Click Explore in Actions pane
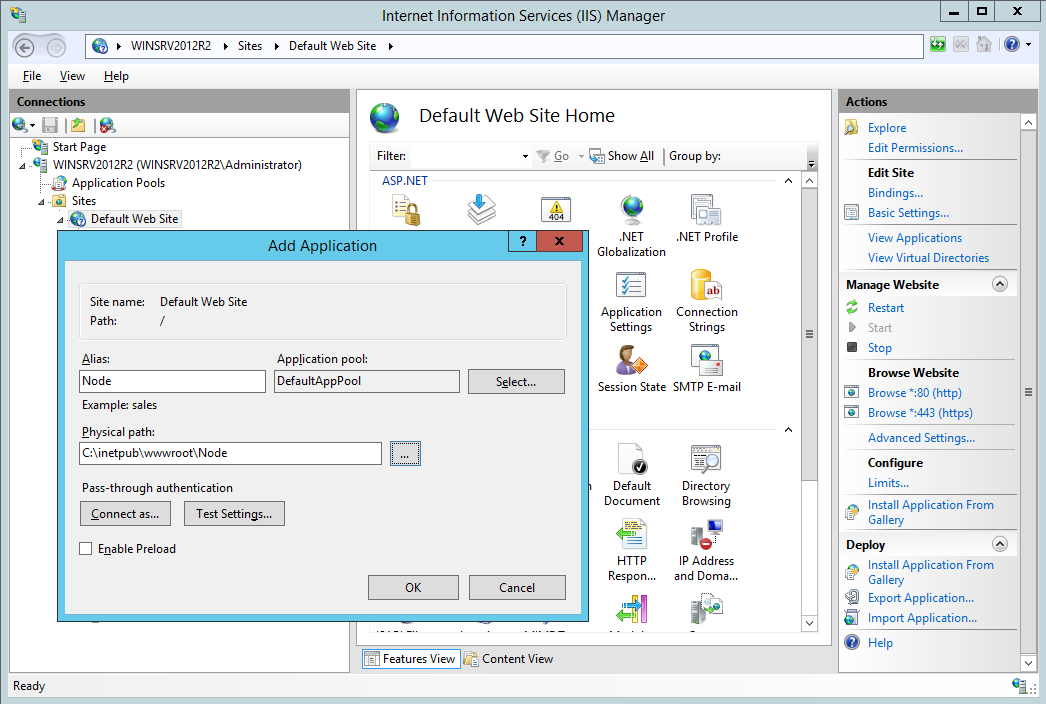Image resolution: width=1046 pixels, height=704 pixels. coord(887,128)
